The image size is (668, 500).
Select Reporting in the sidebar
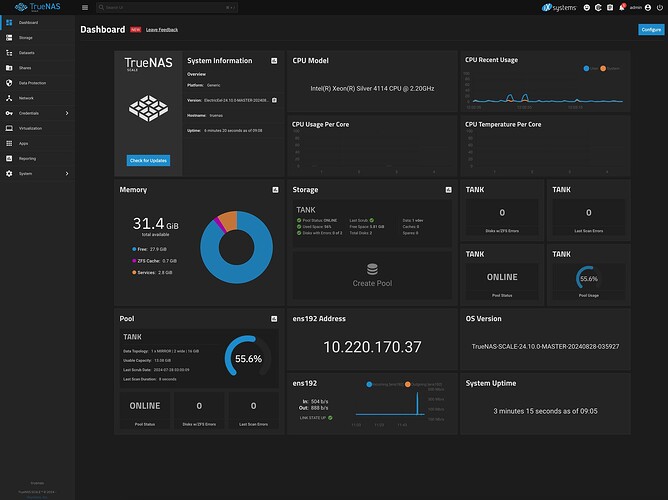[27, 158]
